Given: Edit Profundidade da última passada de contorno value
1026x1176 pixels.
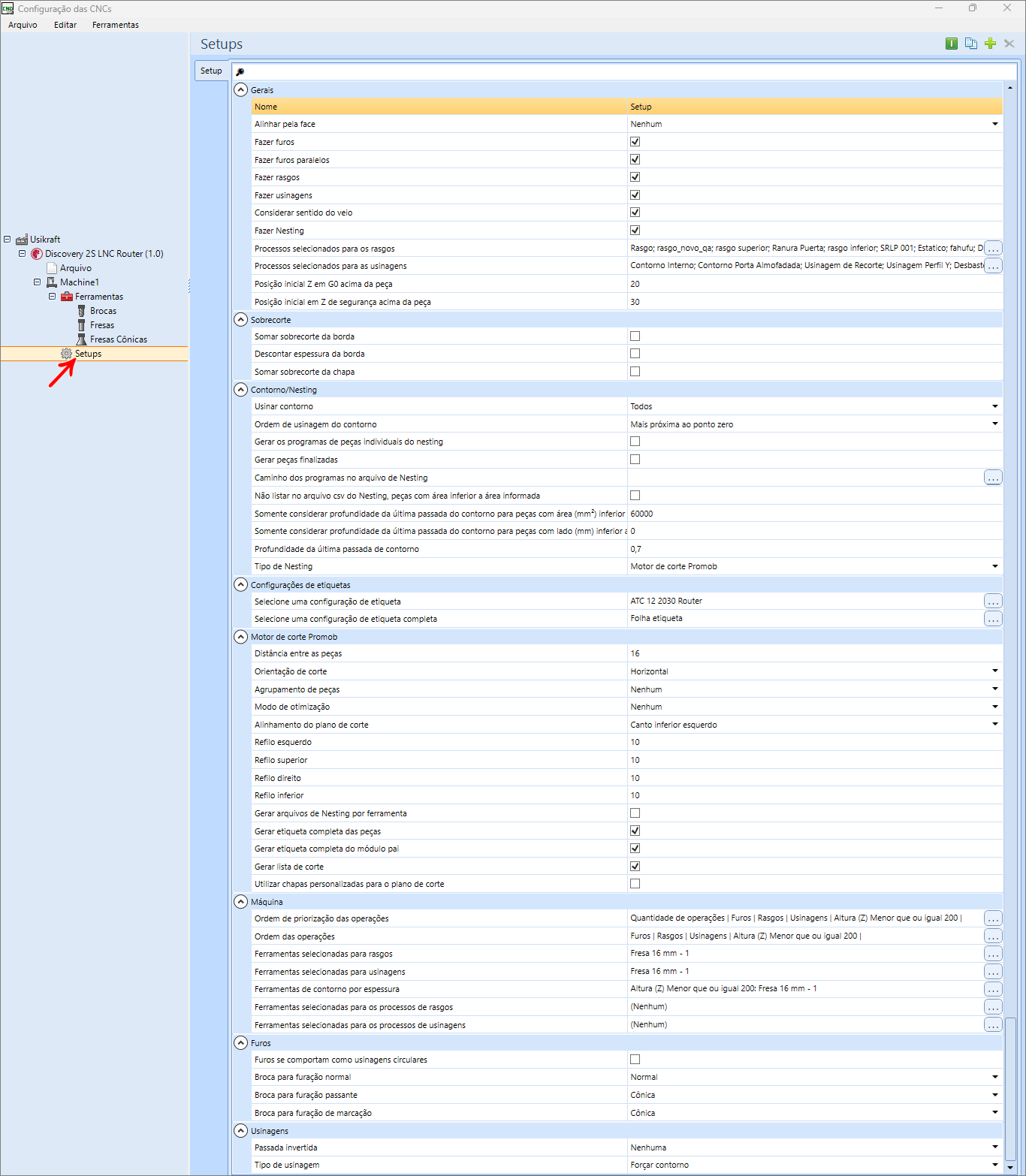Looking at the screenshot, I should click(815, 549).
